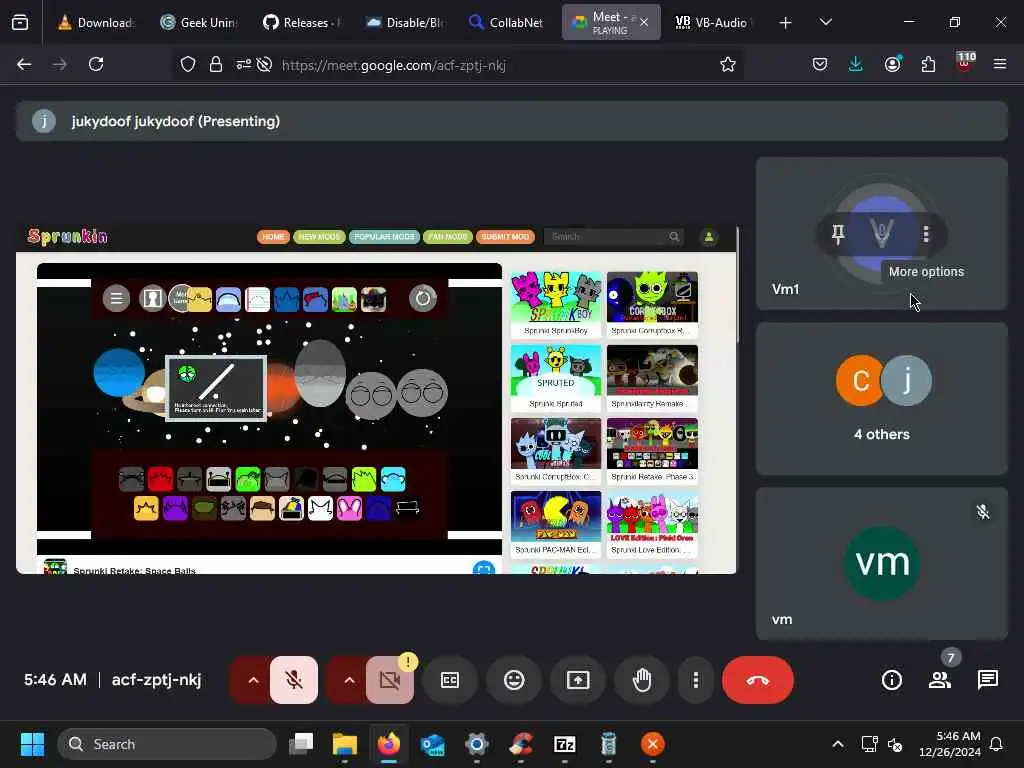1024x768 pixels.
Task: Open Firefox account menu
Action: click(x=892, y=64)
